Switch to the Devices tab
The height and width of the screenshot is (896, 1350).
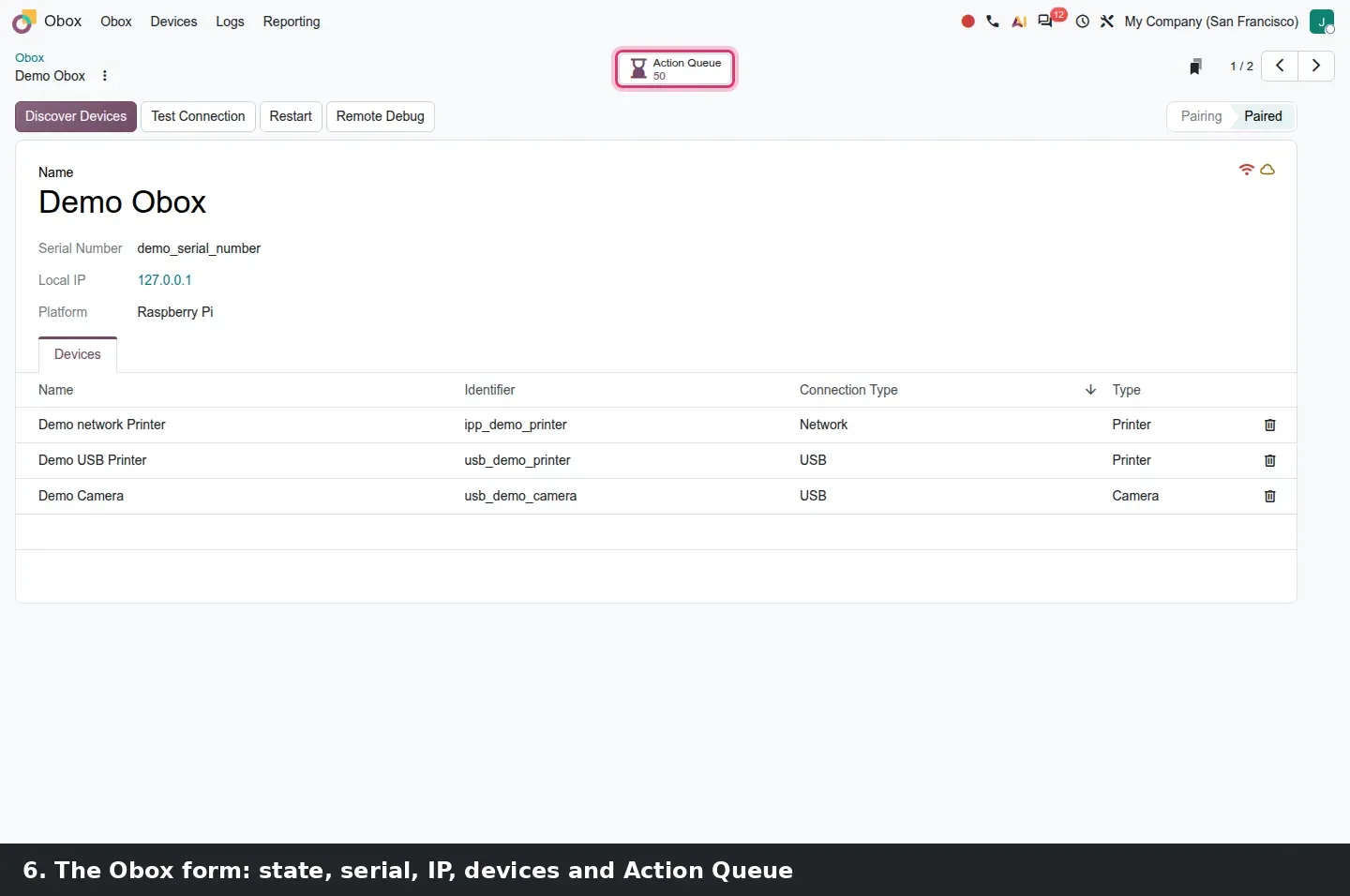coord(78,354)
